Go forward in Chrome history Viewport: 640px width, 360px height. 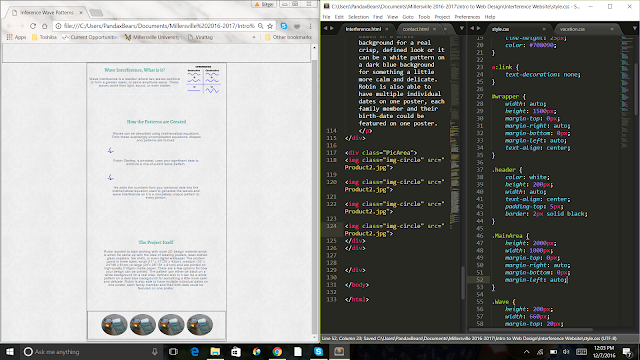pos(21,26)
